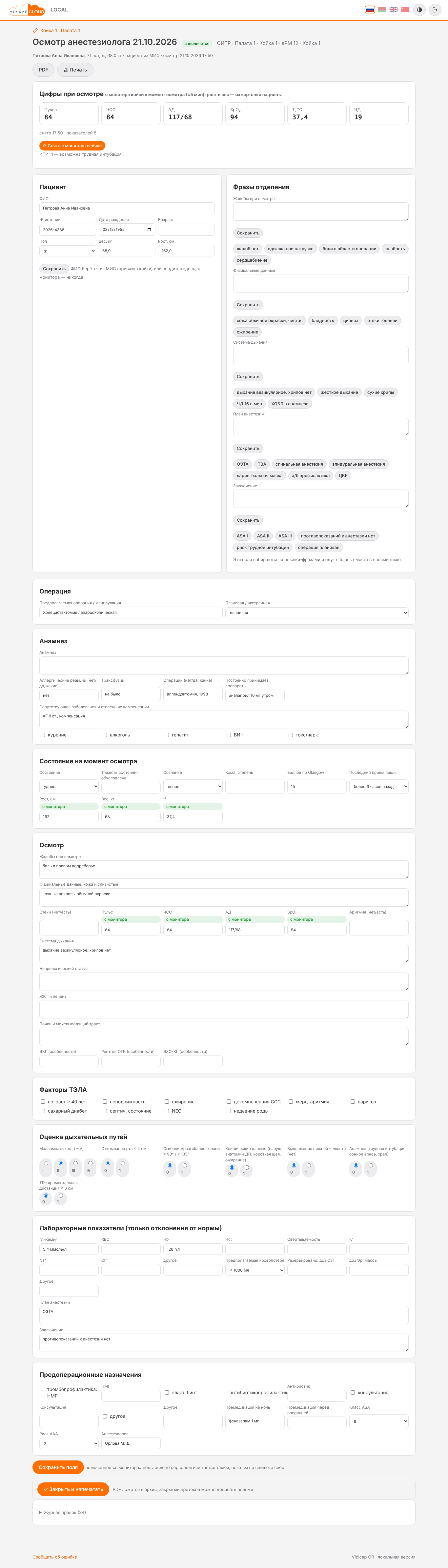Tick the 'сахарный диабет' checkbox
The height and width of the screenshot is (1568, 448).
tap(43, 1111)
